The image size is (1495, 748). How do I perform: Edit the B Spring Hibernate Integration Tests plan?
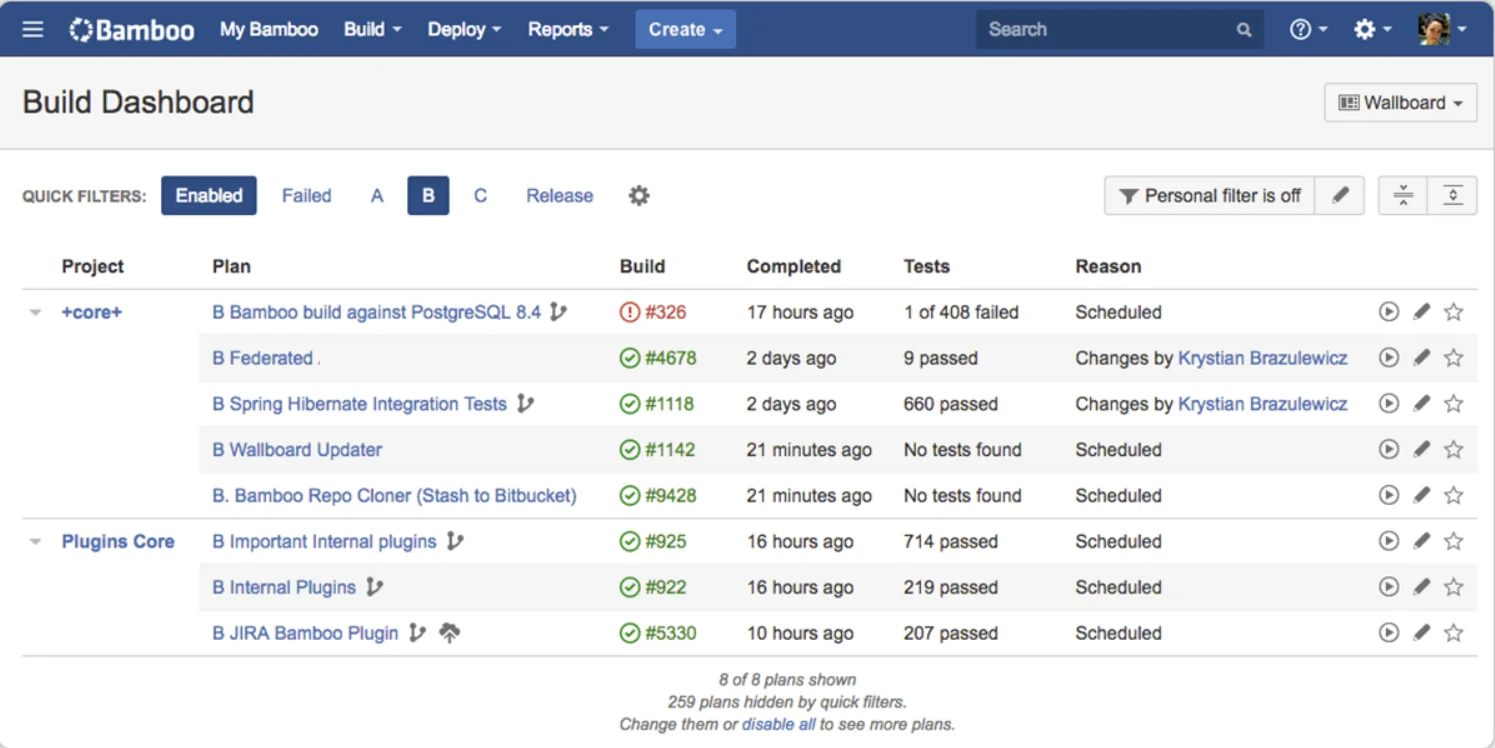click(x=1422, y=404)
